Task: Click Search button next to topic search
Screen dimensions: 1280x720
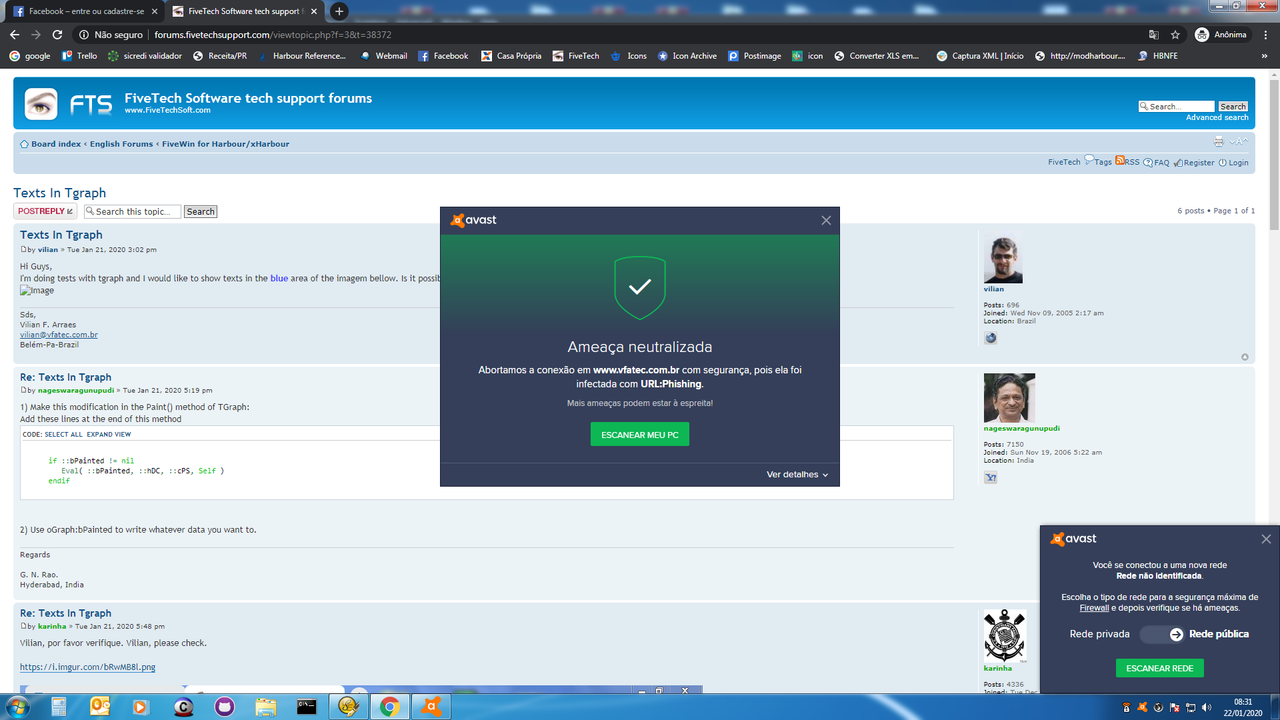Action: pos(200,211)
